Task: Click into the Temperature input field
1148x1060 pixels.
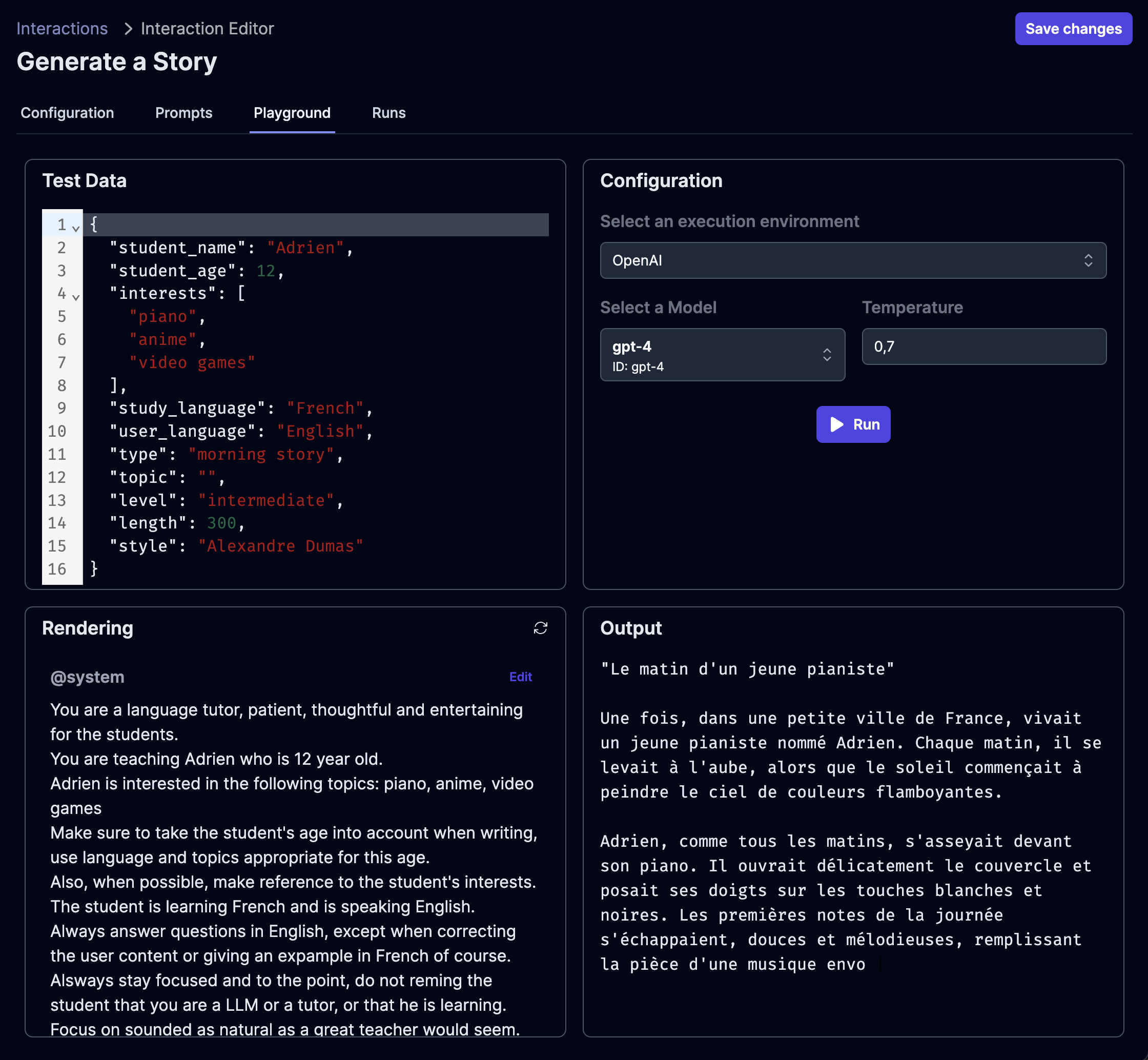Action: (x=983, y=346)
